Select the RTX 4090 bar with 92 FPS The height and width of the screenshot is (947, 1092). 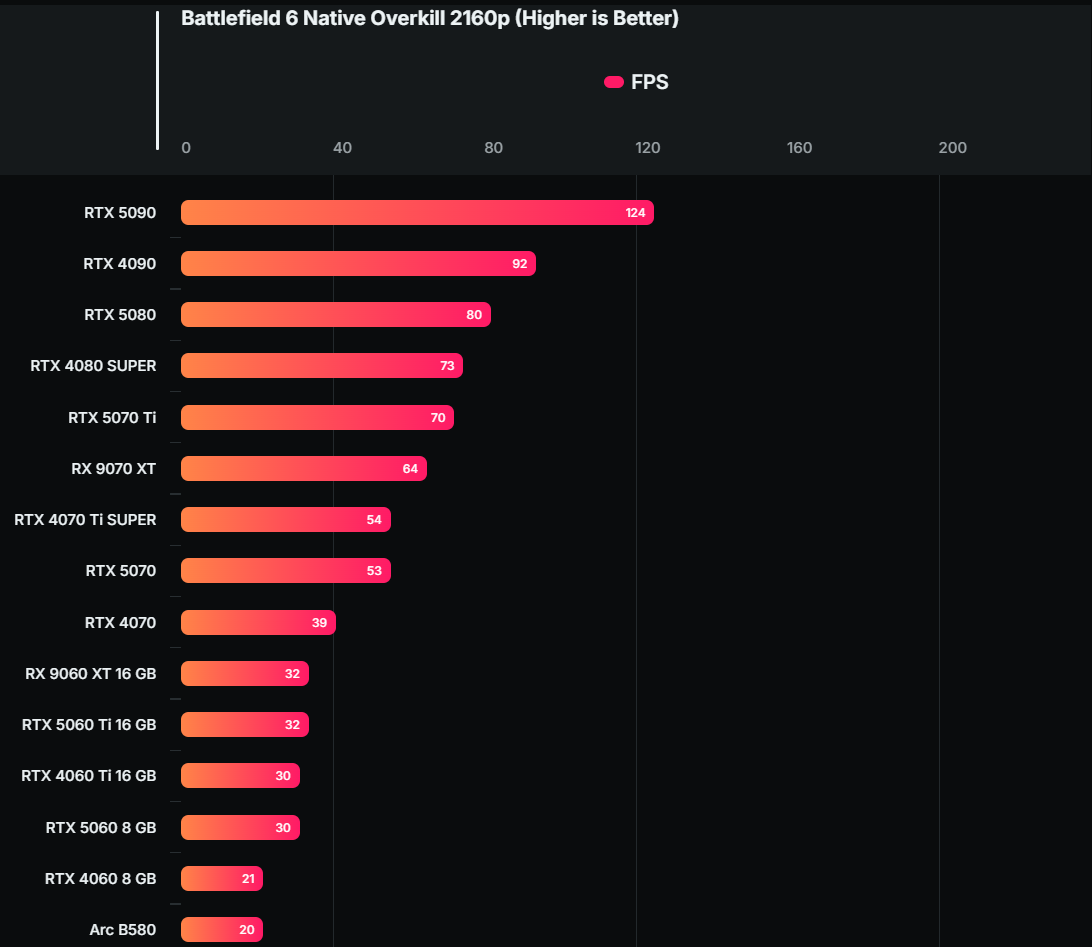[358, 264]
